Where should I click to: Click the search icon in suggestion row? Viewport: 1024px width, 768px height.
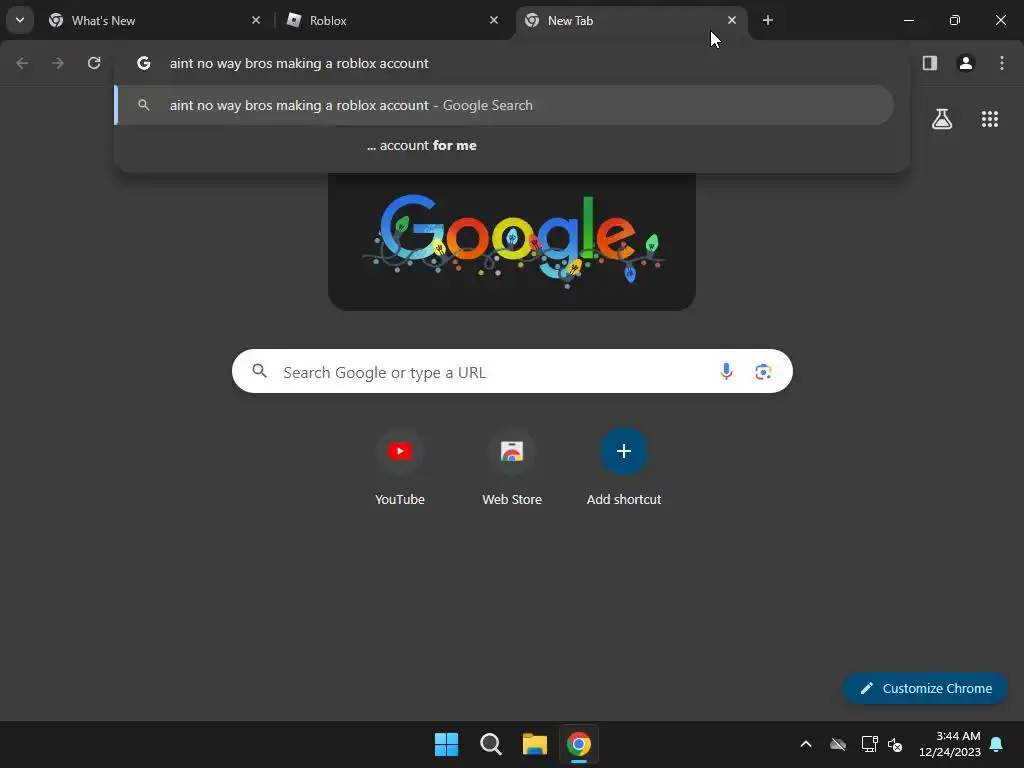[x=144, y=105]
